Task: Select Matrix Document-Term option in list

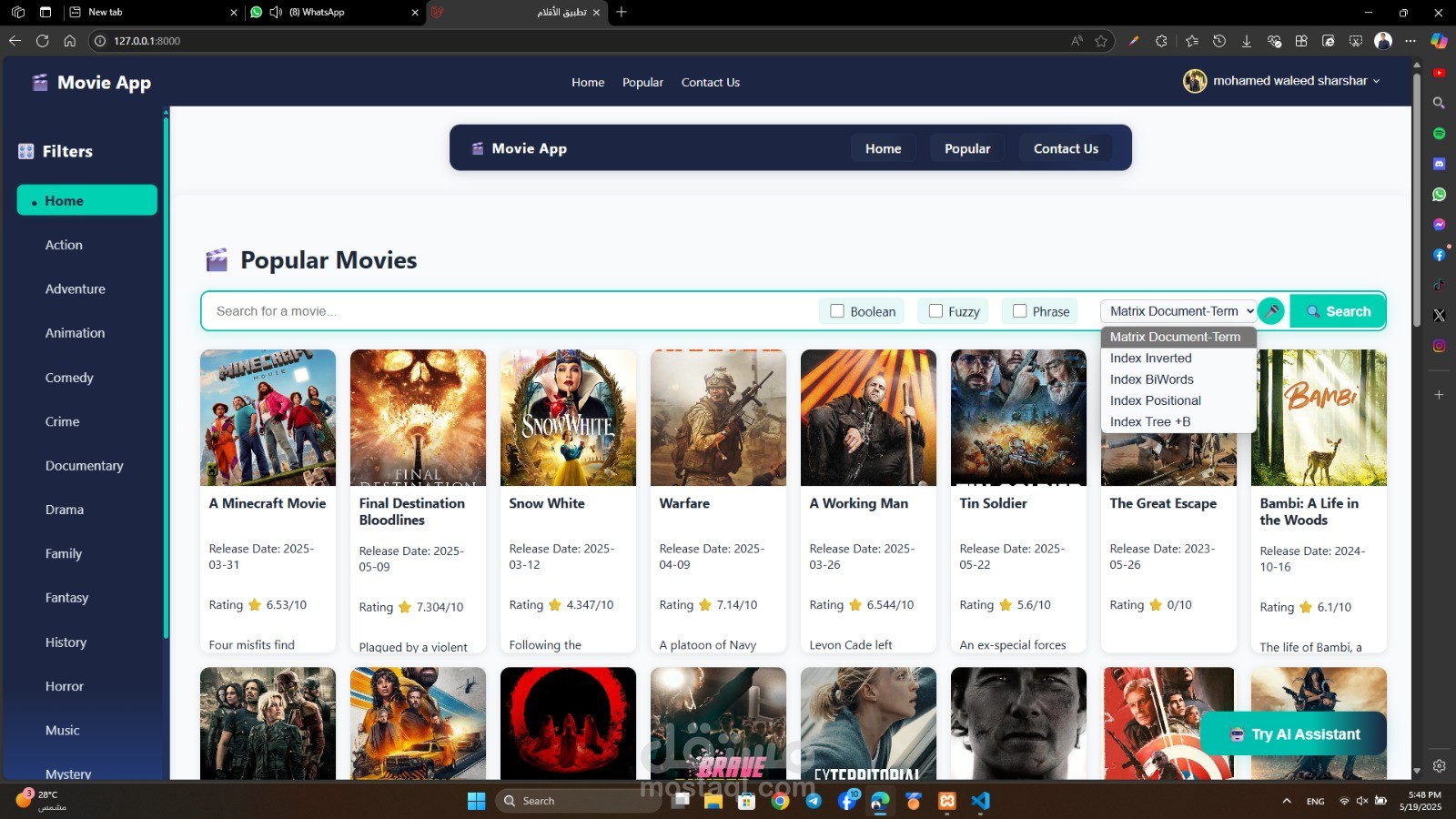Action: 1178,337
